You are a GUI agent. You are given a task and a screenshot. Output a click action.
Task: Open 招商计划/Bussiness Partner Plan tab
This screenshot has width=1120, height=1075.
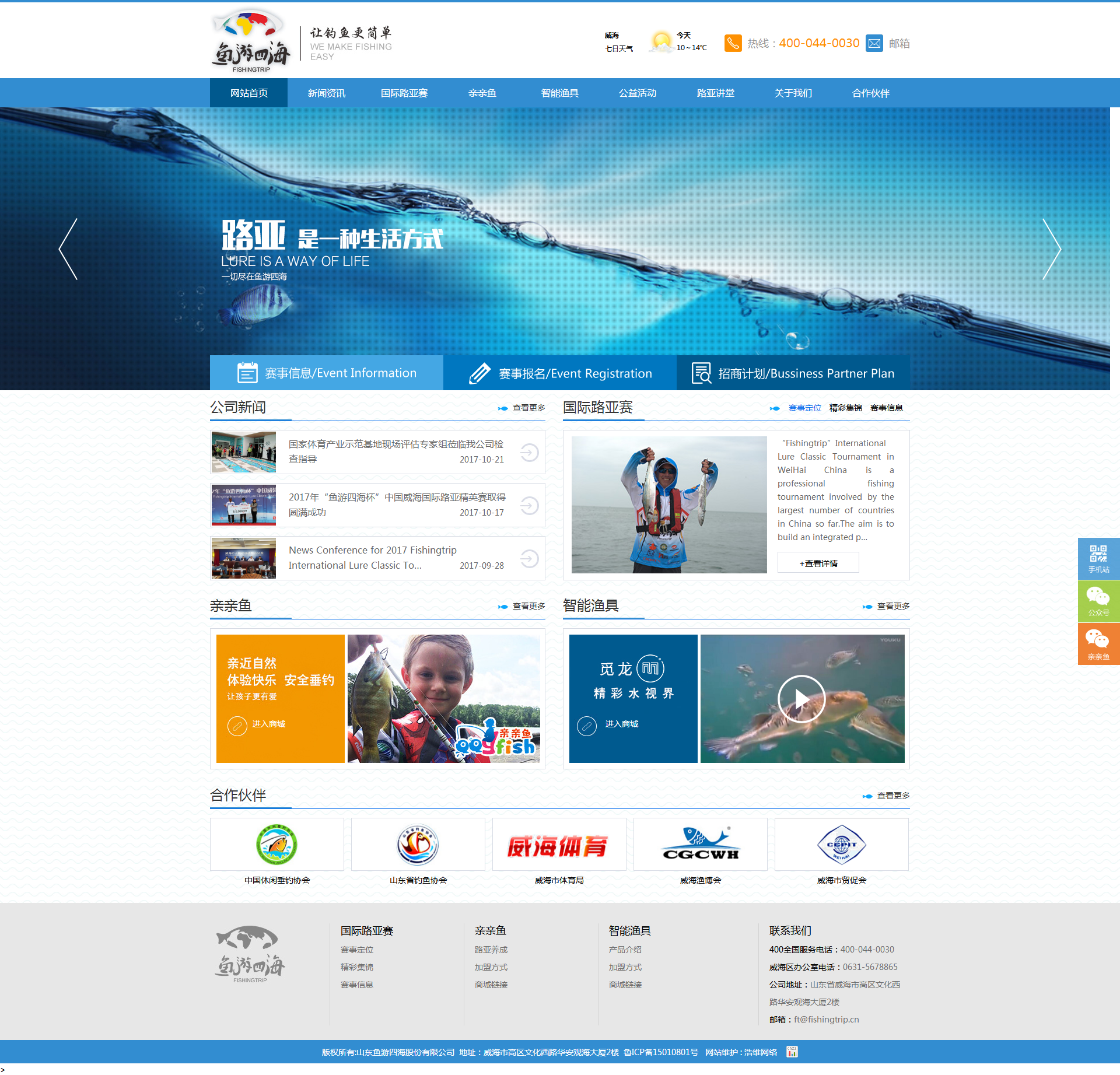(793, 373)
